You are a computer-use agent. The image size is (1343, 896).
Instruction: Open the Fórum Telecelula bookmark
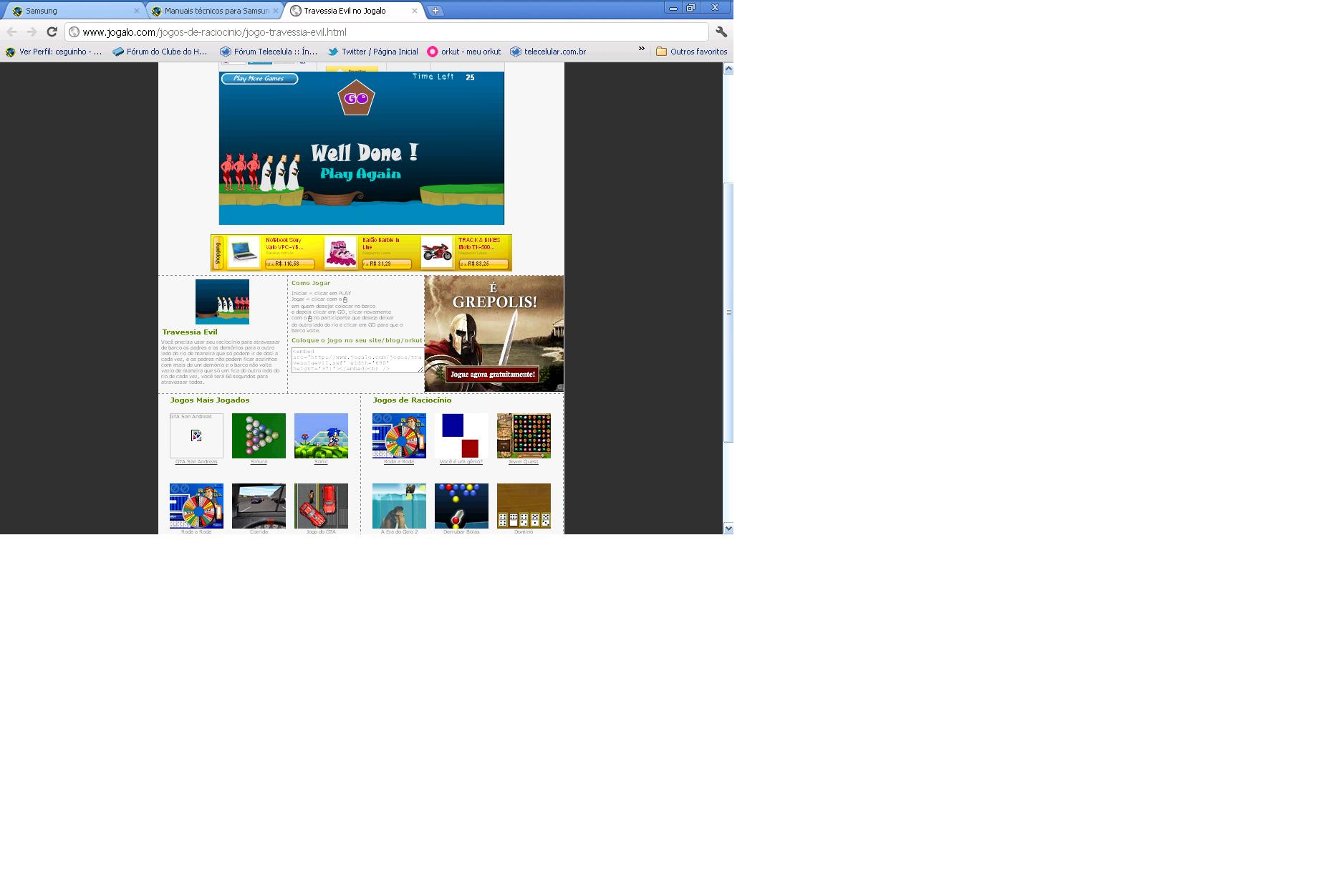pyautogui.click(x=269, y=52)
